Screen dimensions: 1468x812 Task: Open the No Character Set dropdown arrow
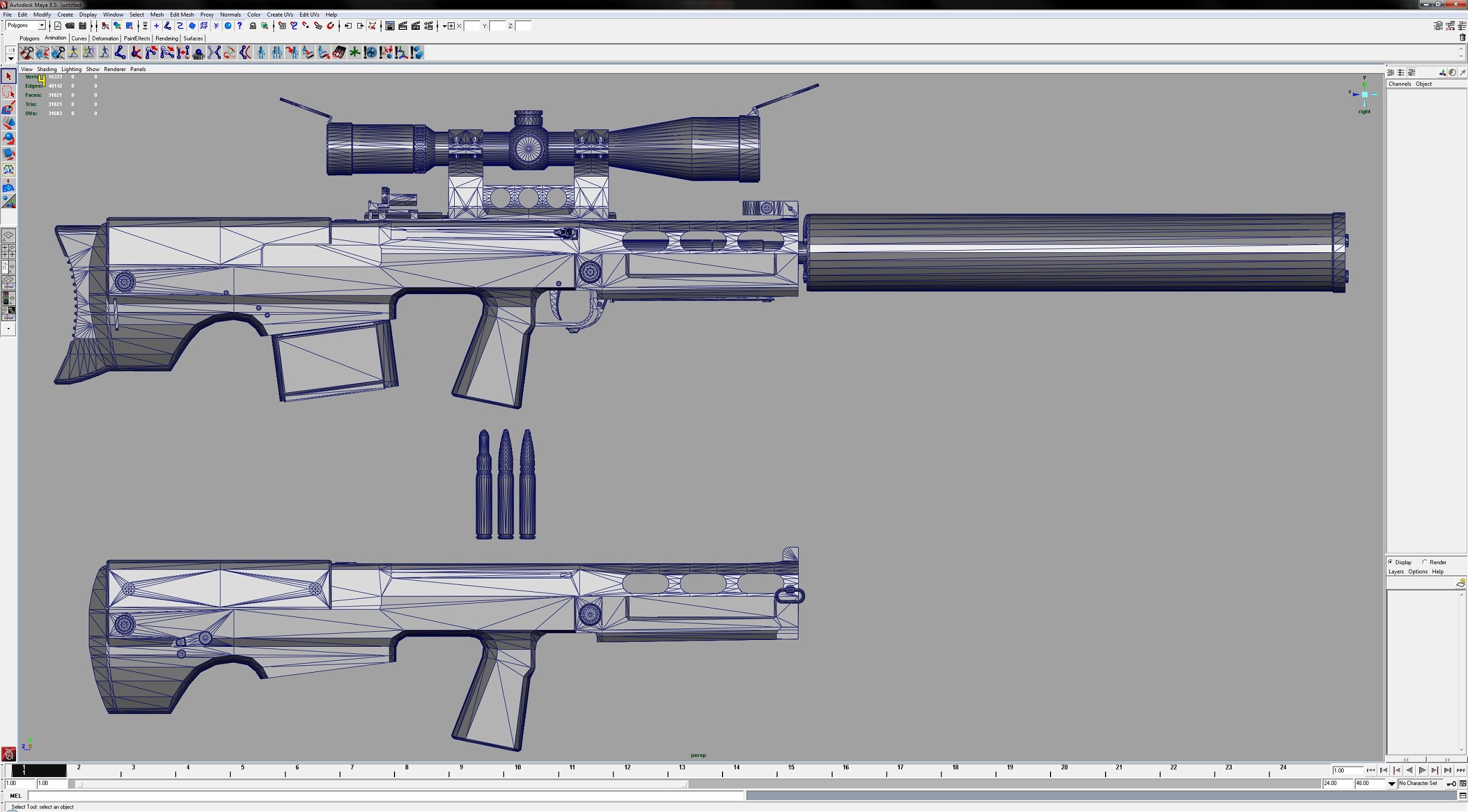coord(1392,784)
